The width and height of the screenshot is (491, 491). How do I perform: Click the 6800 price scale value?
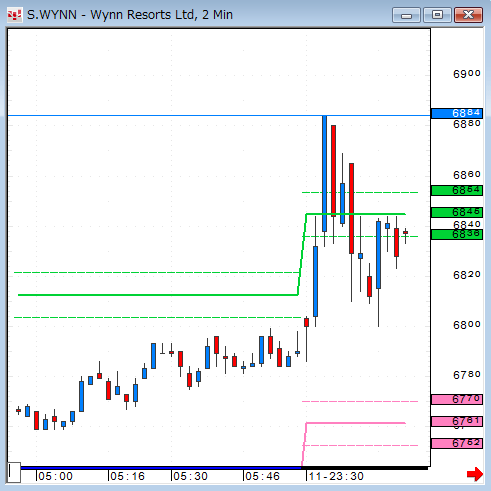click(467, 325)
